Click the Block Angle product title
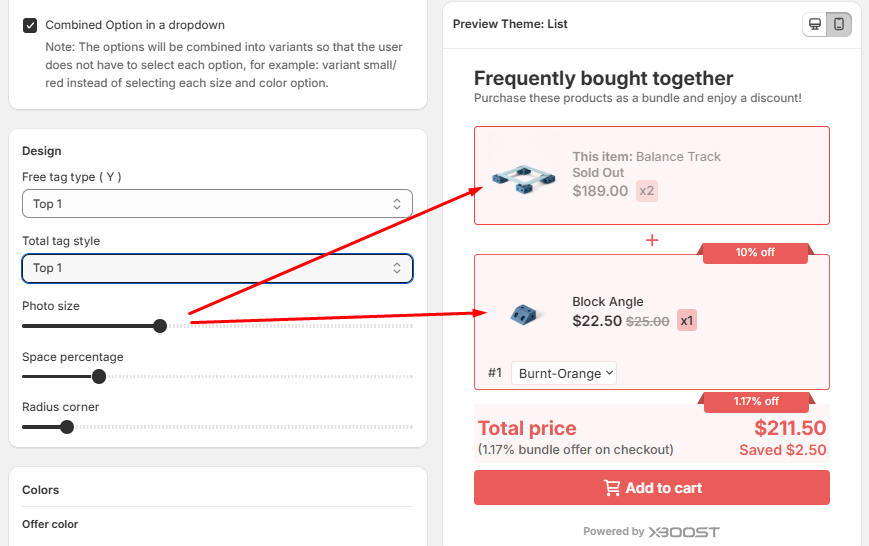 [x=608, y=302]
